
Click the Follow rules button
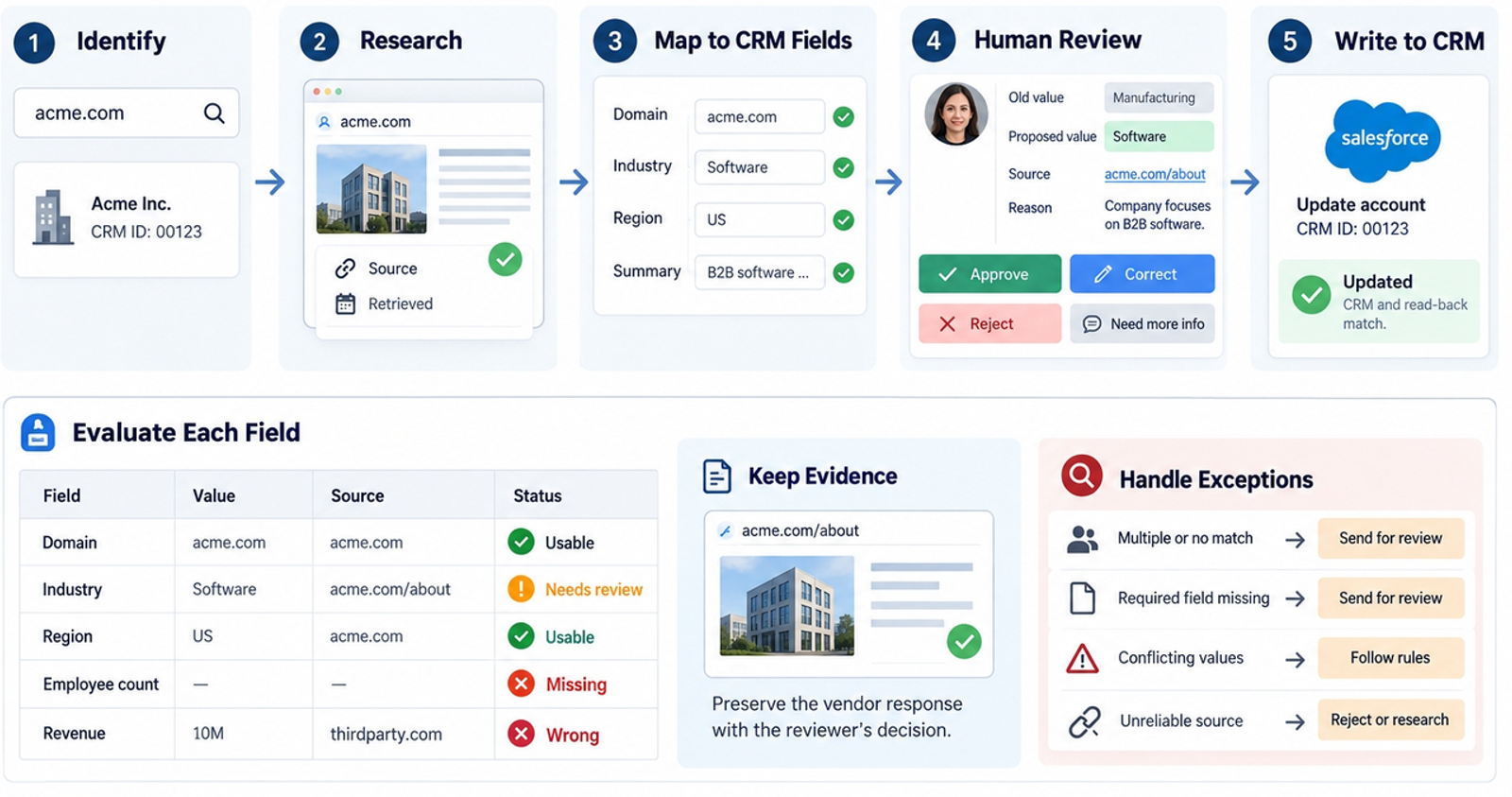tap(1390, 657)
